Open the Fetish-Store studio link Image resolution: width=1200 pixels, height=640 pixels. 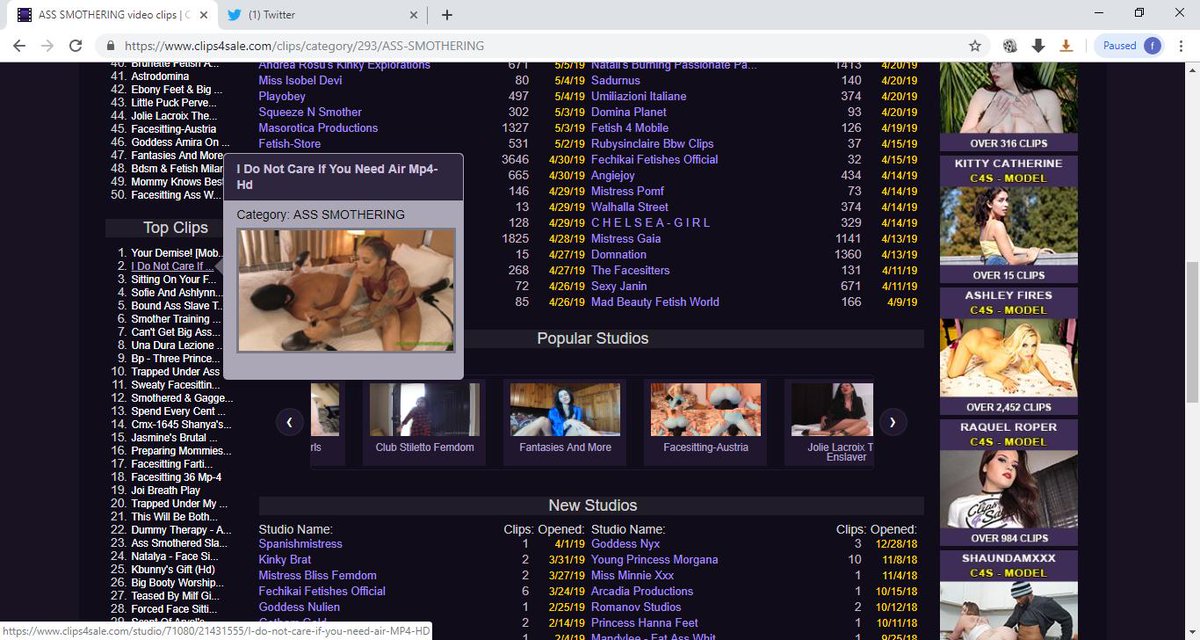point(289,144)
